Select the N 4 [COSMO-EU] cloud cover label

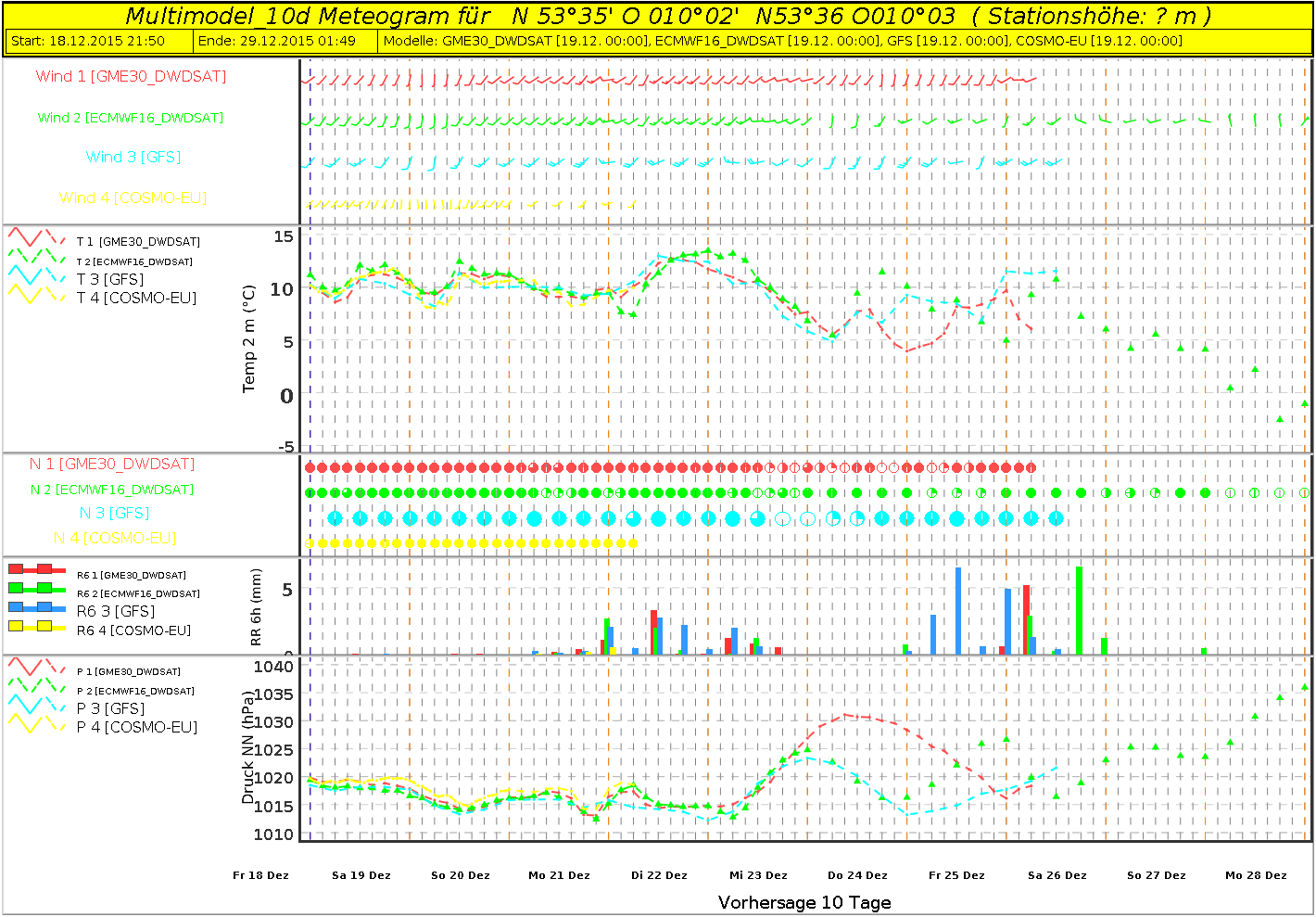tap(115, 538)
